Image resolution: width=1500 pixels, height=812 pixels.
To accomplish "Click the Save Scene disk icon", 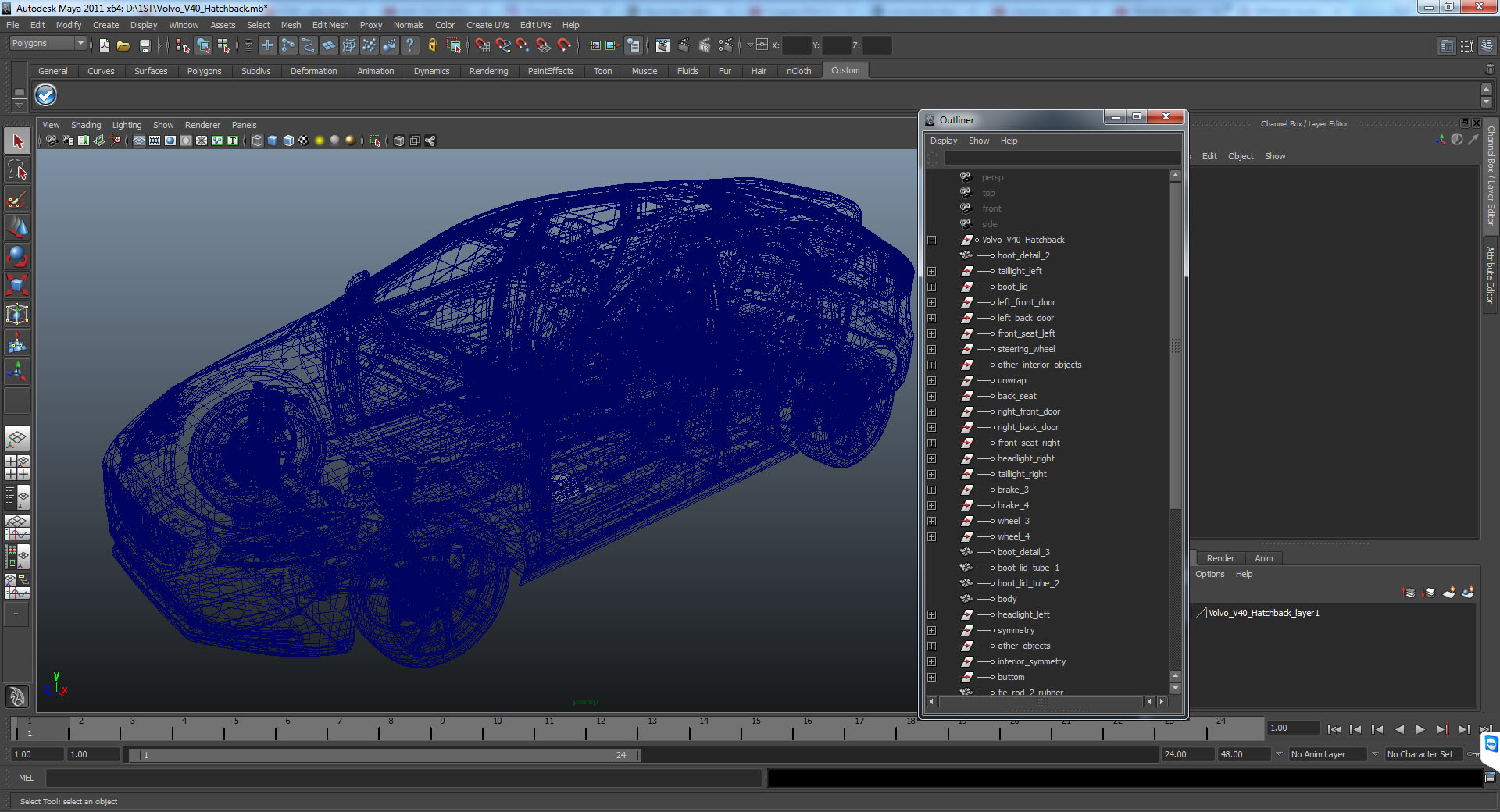I will pos(145,45).
